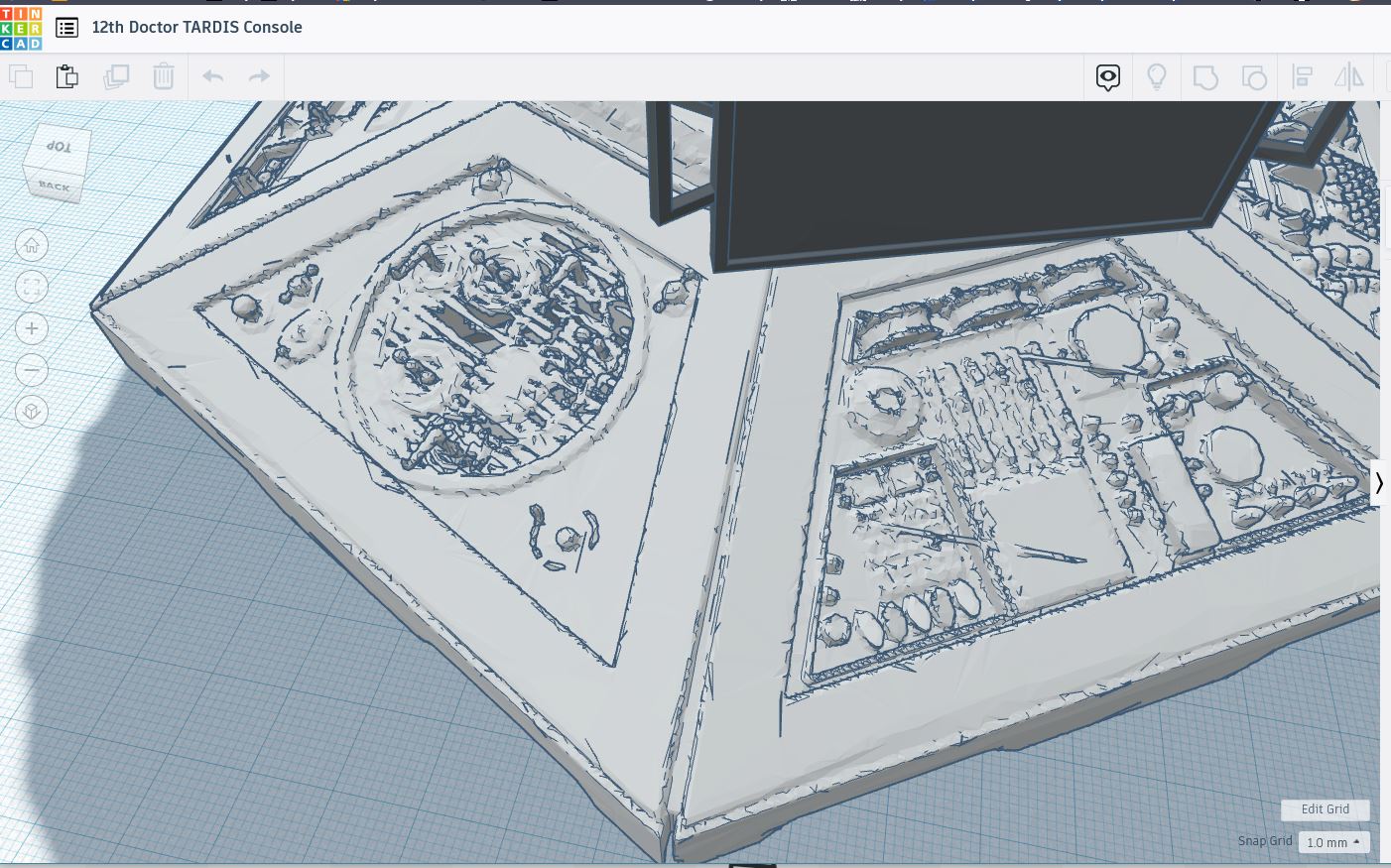Open the Snap Grid 1.0 mm dropdown
Screen dimensions: 1391x868
1333,842
